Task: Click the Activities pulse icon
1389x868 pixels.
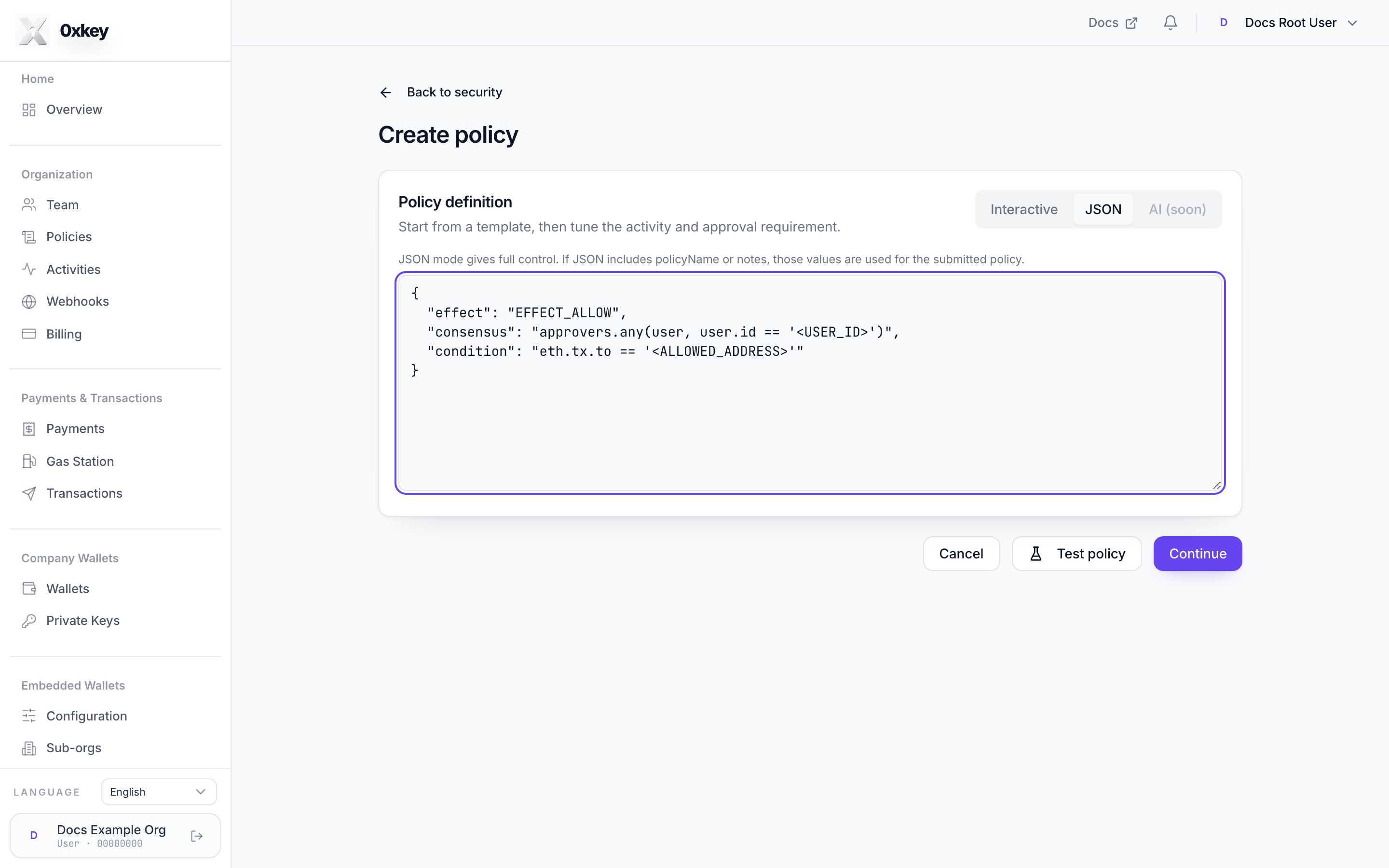Action: [x=29, y=269]
